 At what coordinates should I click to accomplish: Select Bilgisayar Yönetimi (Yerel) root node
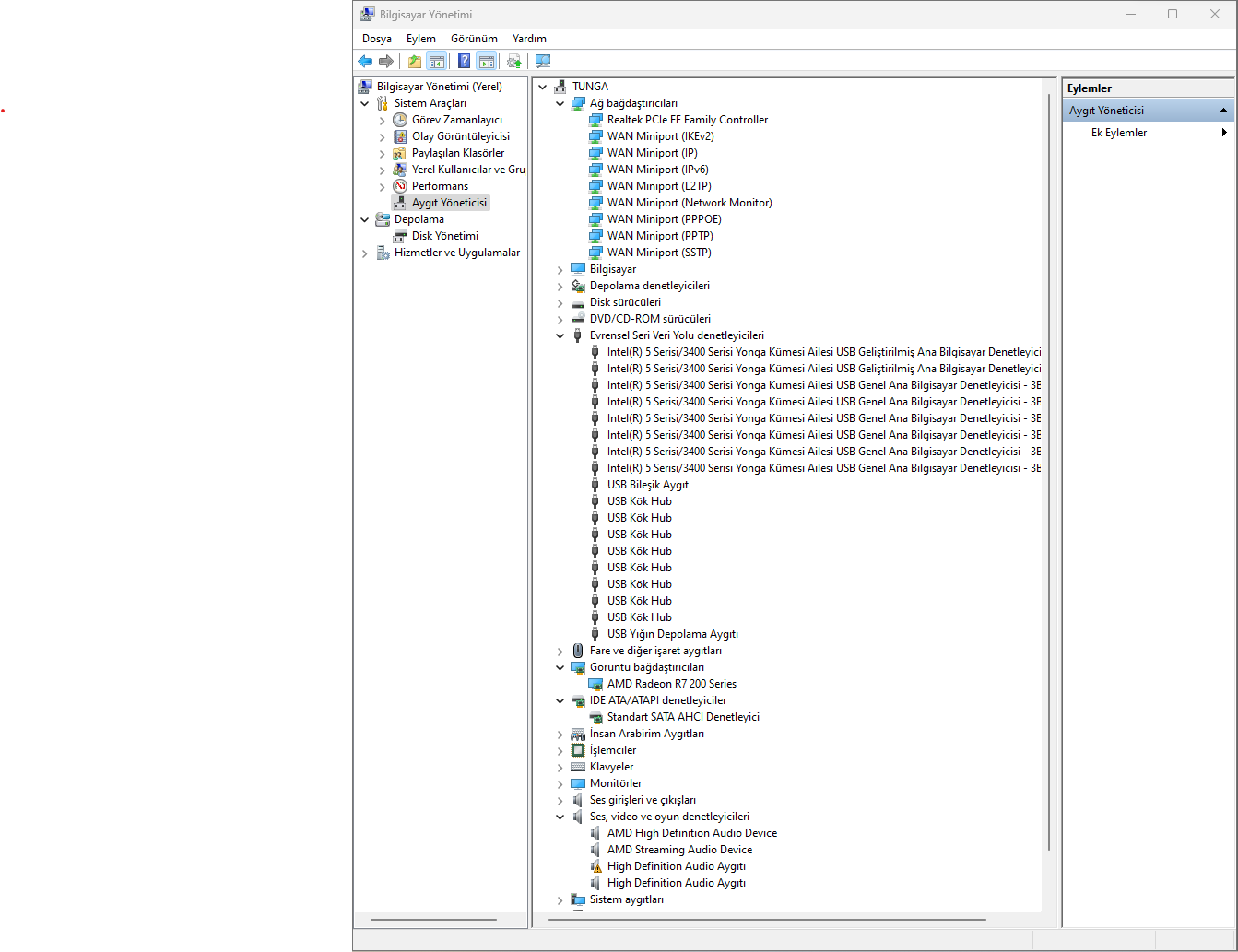(x=439, y=87)
